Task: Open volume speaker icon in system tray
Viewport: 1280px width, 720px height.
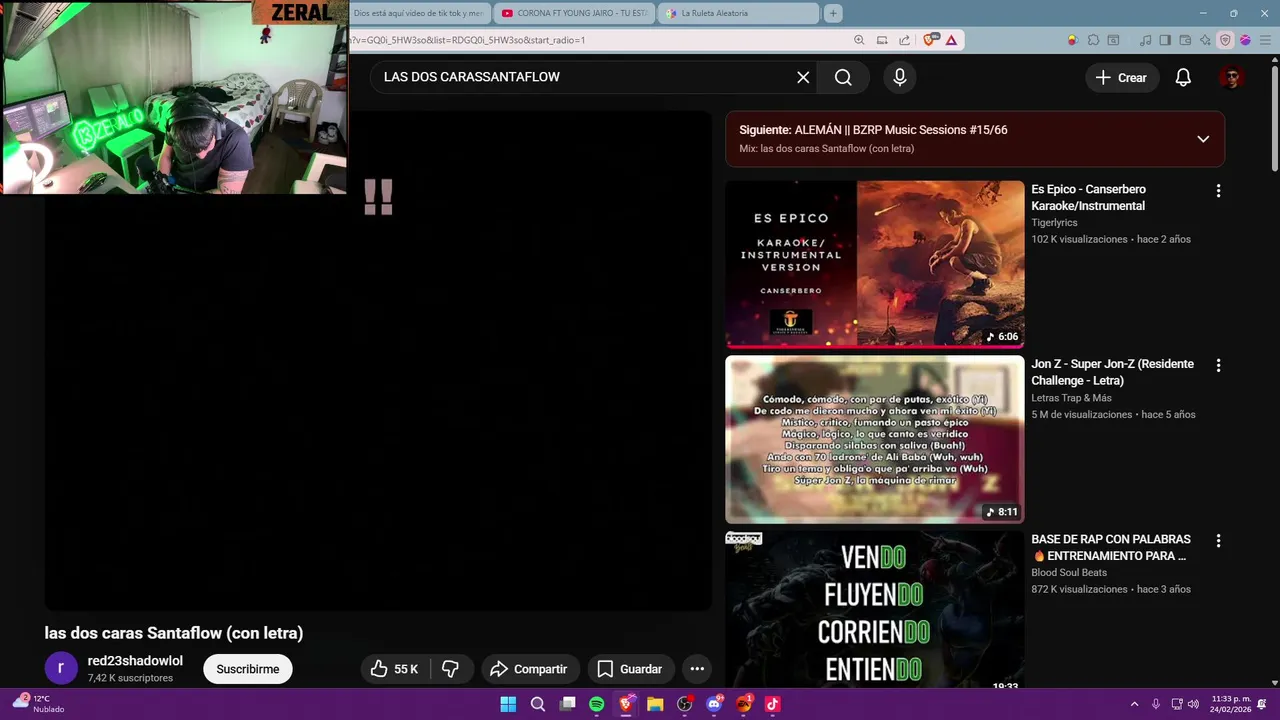Action: click(x=1193, y=704)
